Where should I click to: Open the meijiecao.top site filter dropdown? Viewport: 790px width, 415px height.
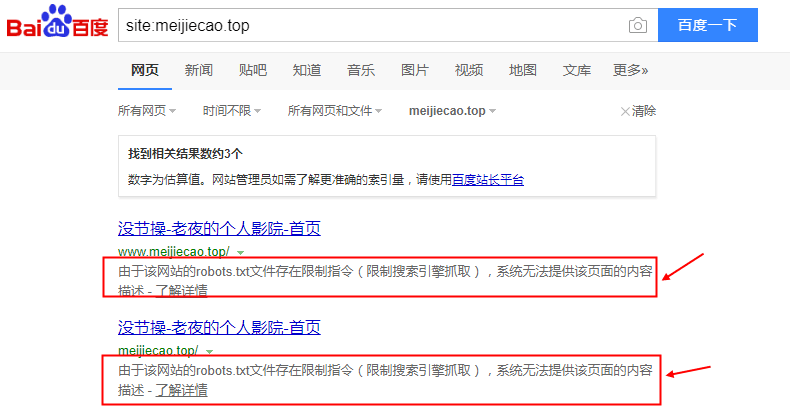point(452,111)
